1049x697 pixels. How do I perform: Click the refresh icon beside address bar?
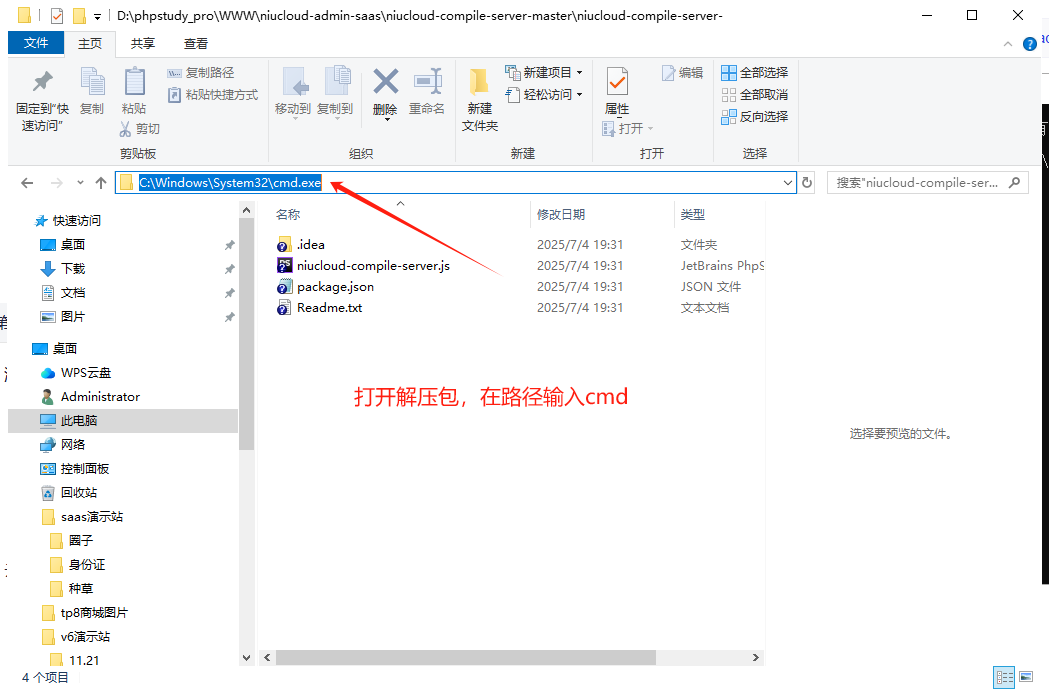[x=807, y=183]
